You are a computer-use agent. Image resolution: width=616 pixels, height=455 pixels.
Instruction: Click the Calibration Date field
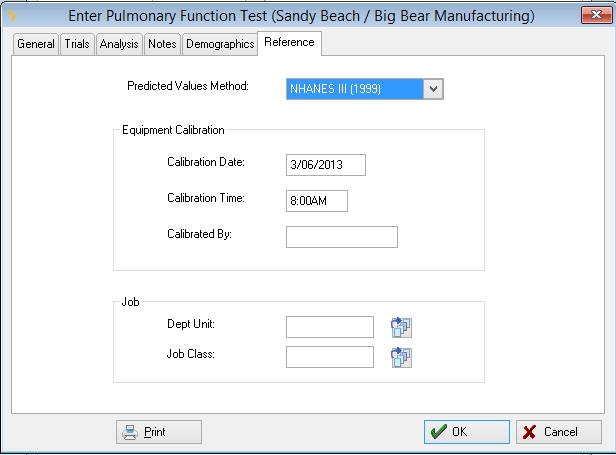tap(326, 165)
